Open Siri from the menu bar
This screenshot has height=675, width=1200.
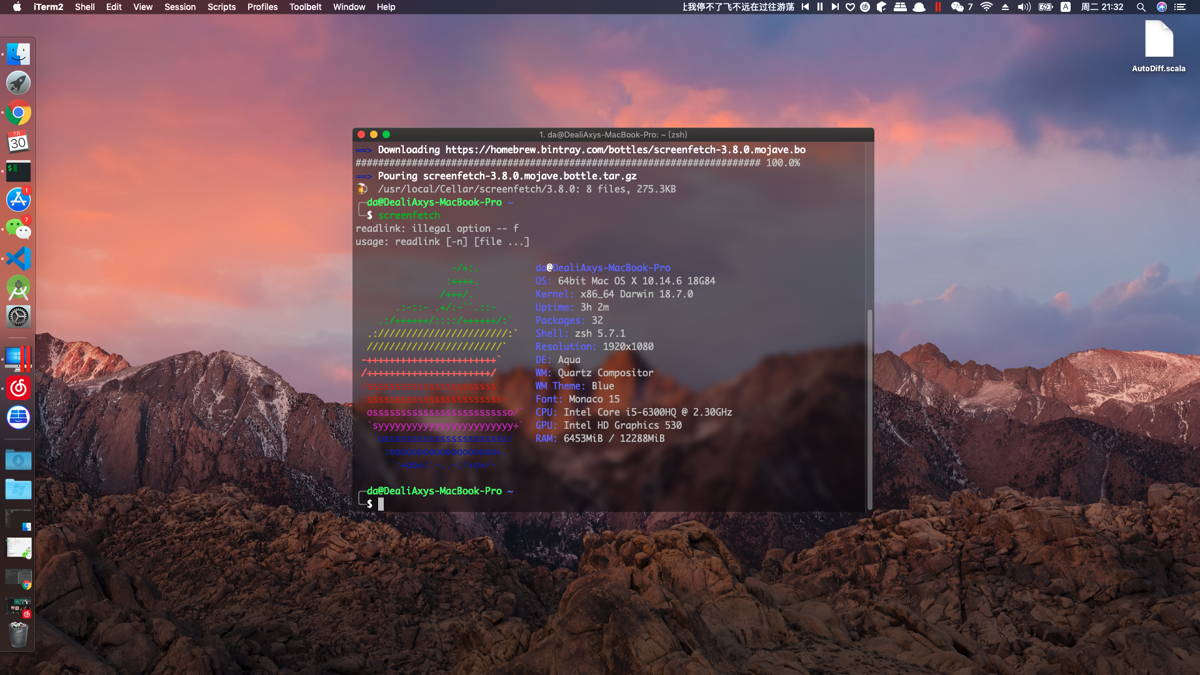tap(1161, 7)
